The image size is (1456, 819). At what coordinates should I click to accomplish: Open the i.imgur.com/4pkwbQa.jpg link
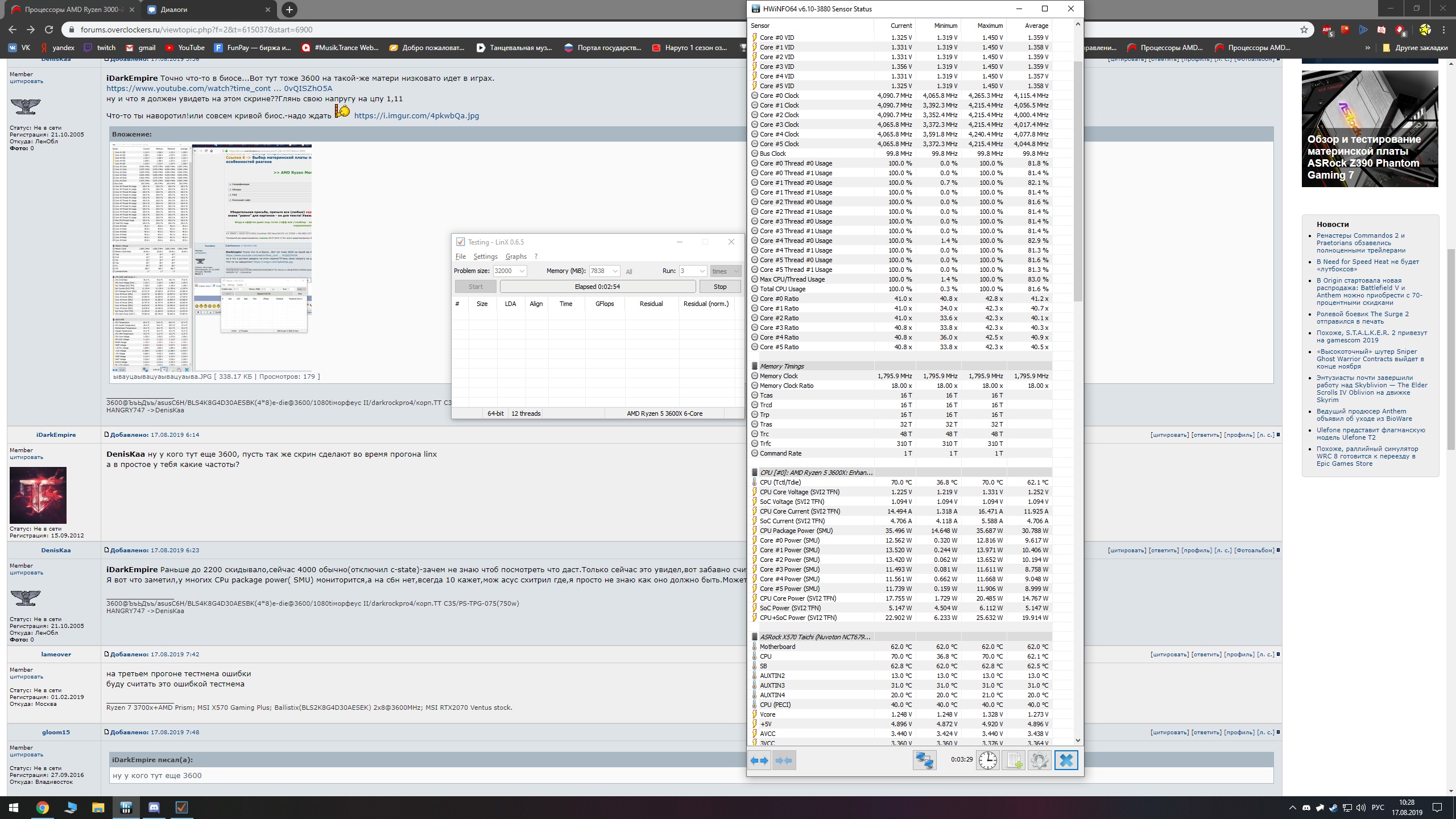416,115
